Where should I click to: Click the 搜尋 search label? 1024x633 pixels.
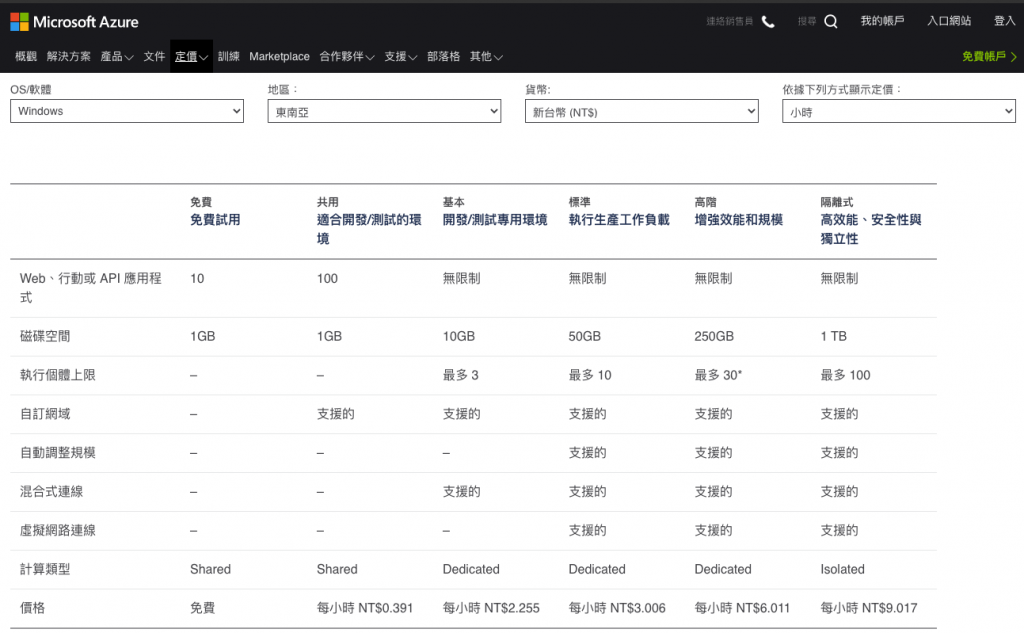[x=807, y=22]
